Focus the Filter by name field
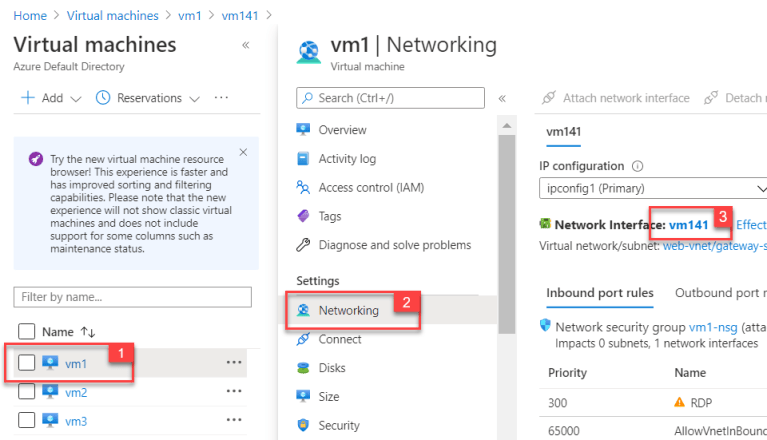Image resolution: width=767 pixels, height=440 pixels. click(x=133, y=297)
